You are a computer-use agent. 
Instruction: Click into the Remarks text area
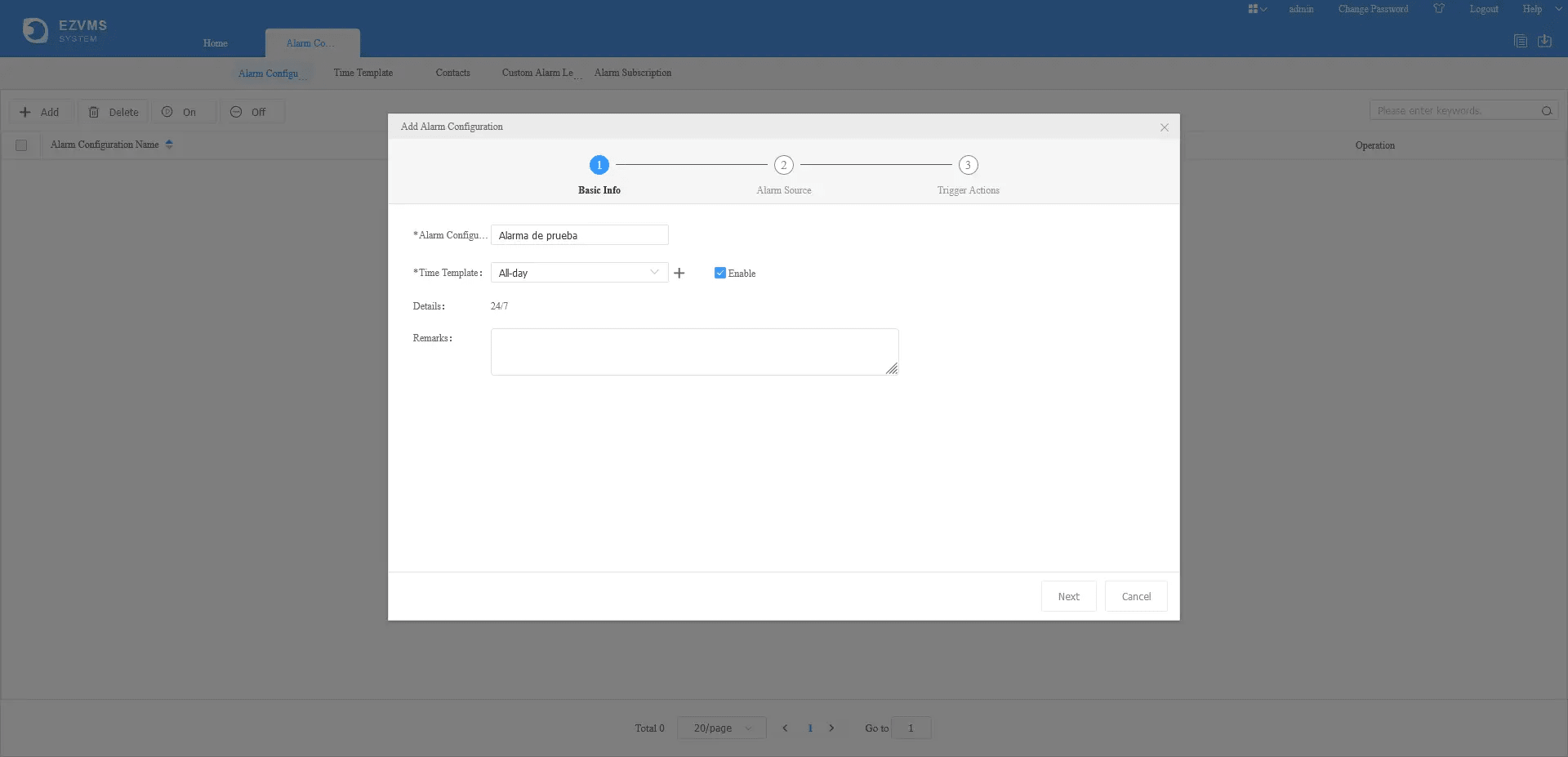pyautogui.click(x=694, y=352)
